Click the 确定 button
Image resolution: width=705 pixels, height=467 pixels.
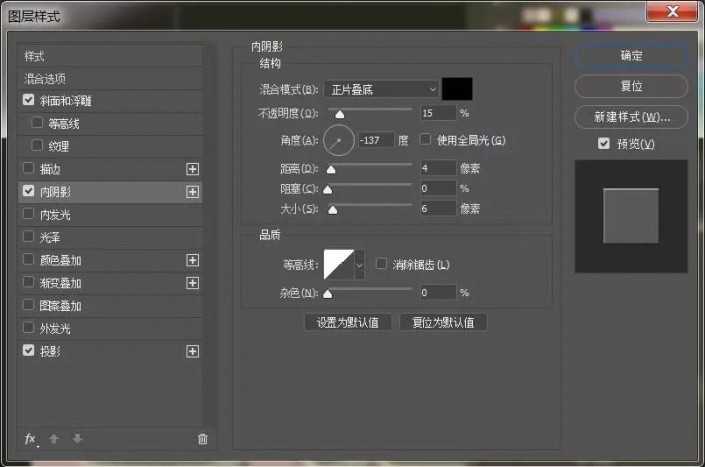[x=631, y=55]
